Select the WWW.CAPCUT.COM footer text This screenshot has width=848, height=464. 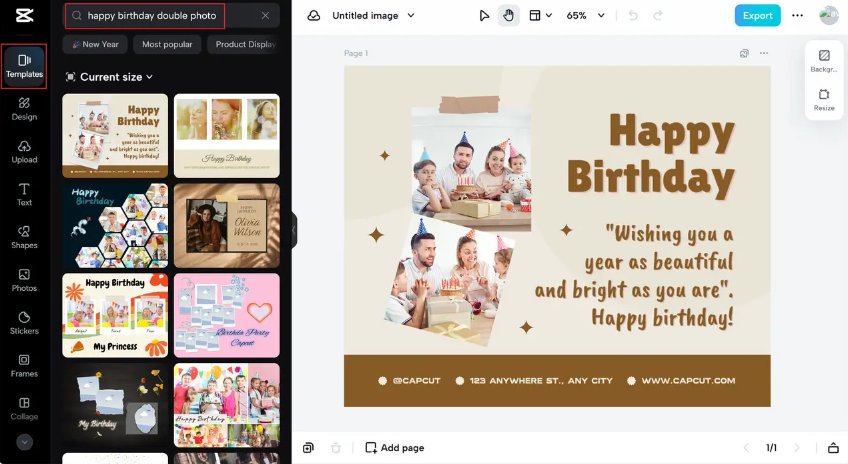point(688,381)
